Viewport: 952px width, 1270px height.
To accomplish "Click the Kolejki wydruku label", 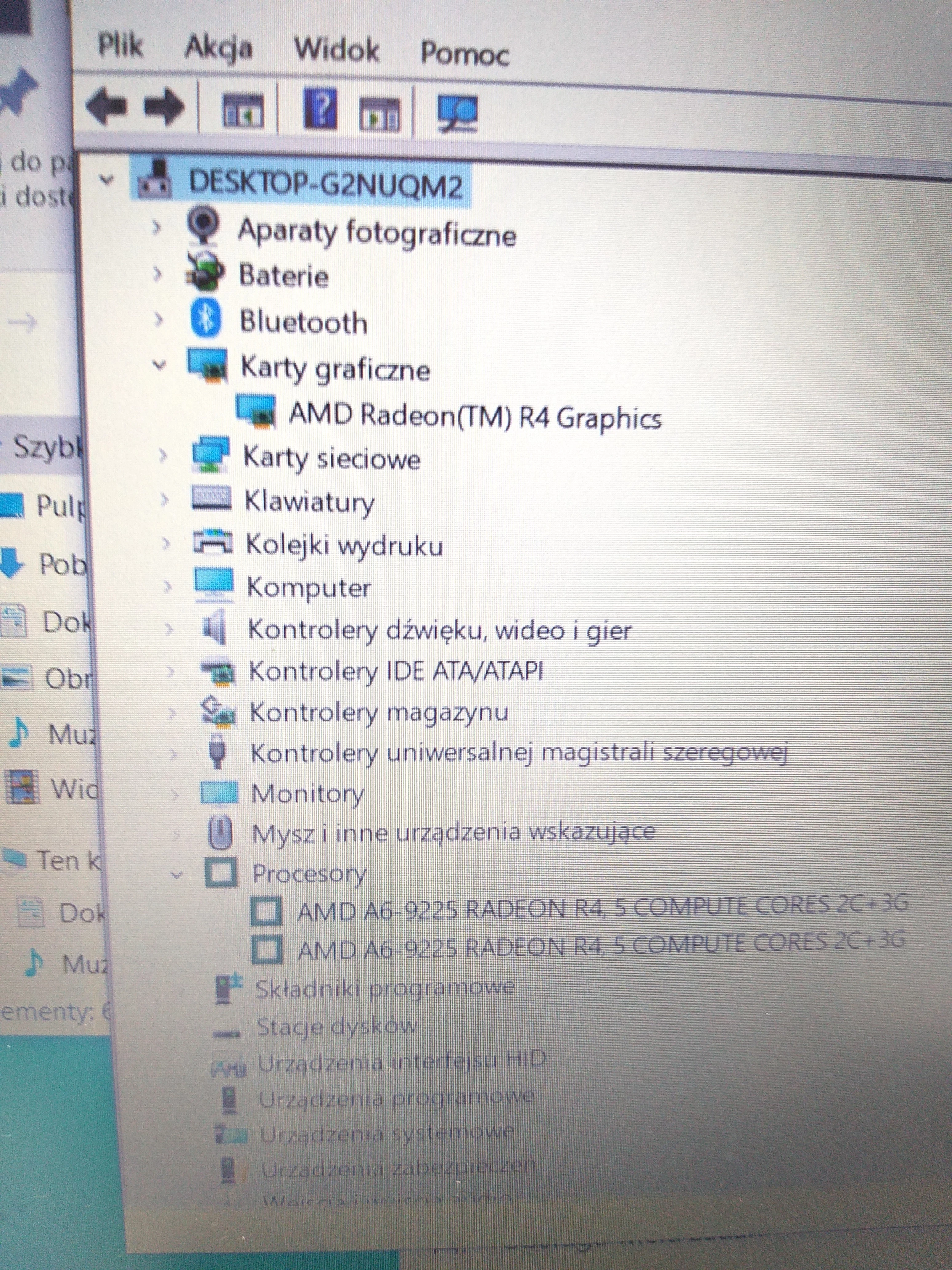I will [344, 545].
